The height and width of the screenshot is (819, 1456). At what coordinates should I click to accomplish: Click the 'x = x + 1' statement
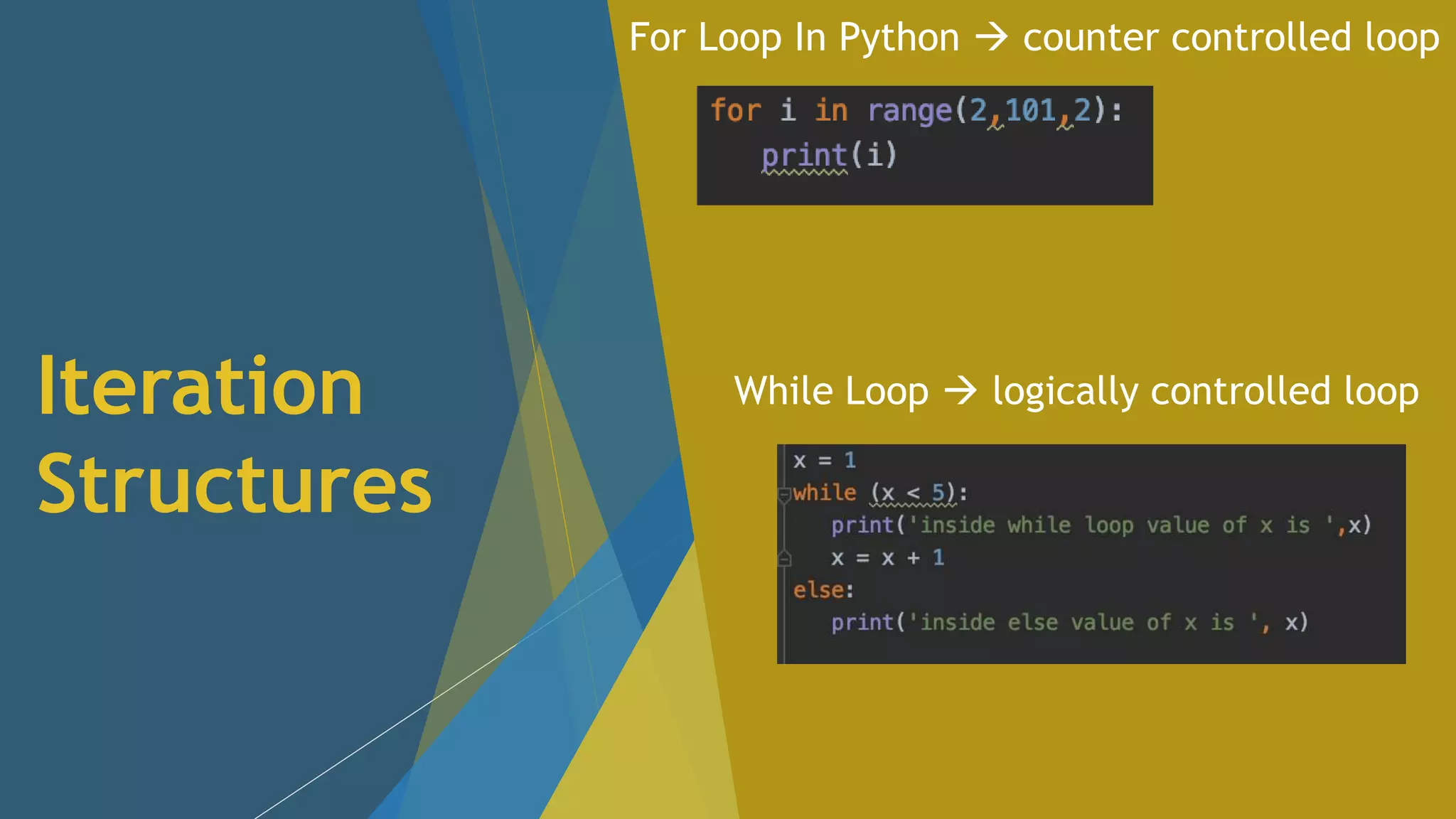[887, 558]
